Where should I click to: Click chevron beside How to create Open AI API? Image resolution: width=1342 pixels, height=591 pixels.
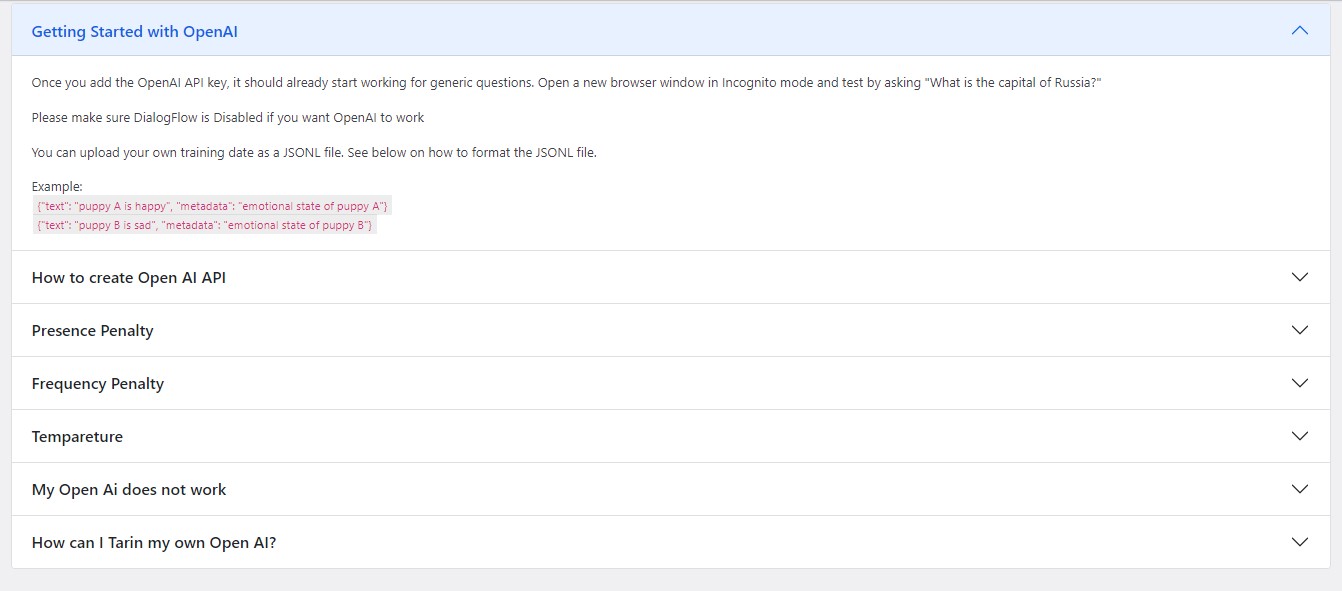click(x=1300, y=277)
